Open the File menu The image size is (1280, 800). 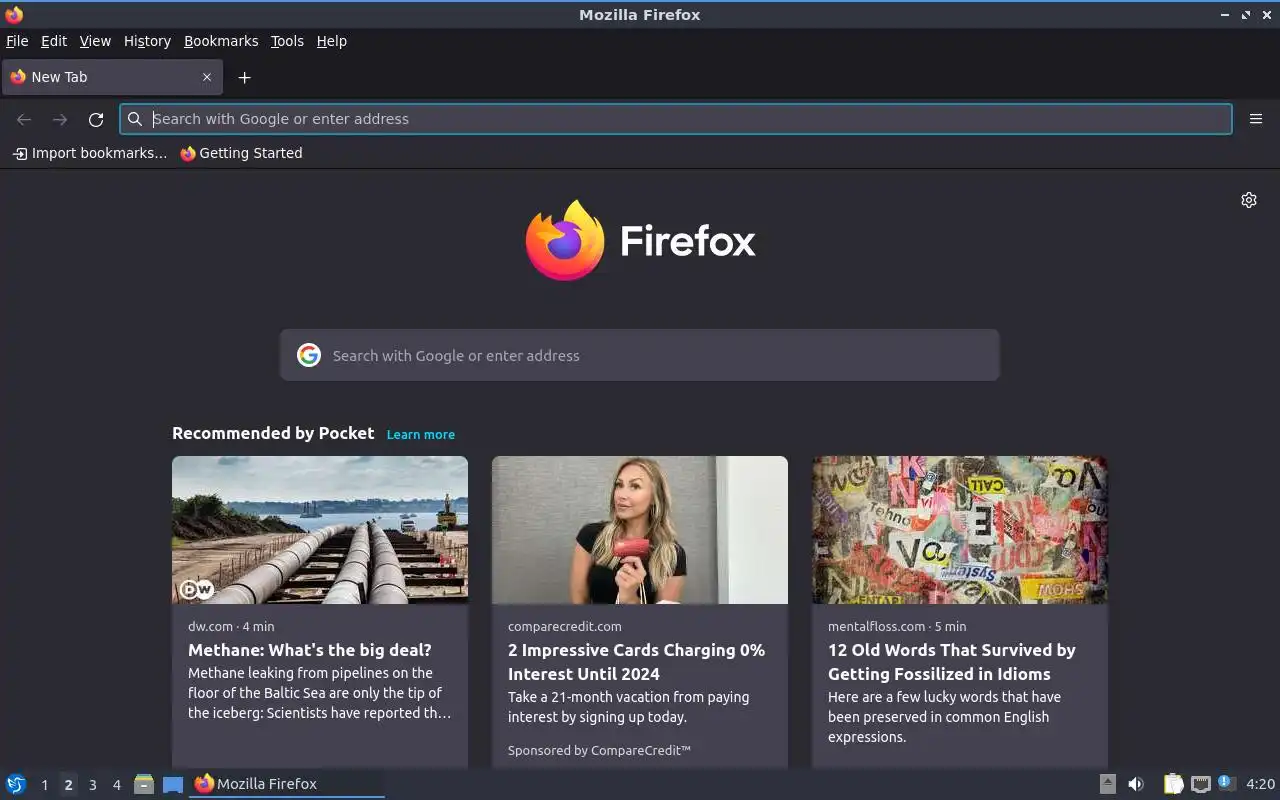(x=17, y=41)
